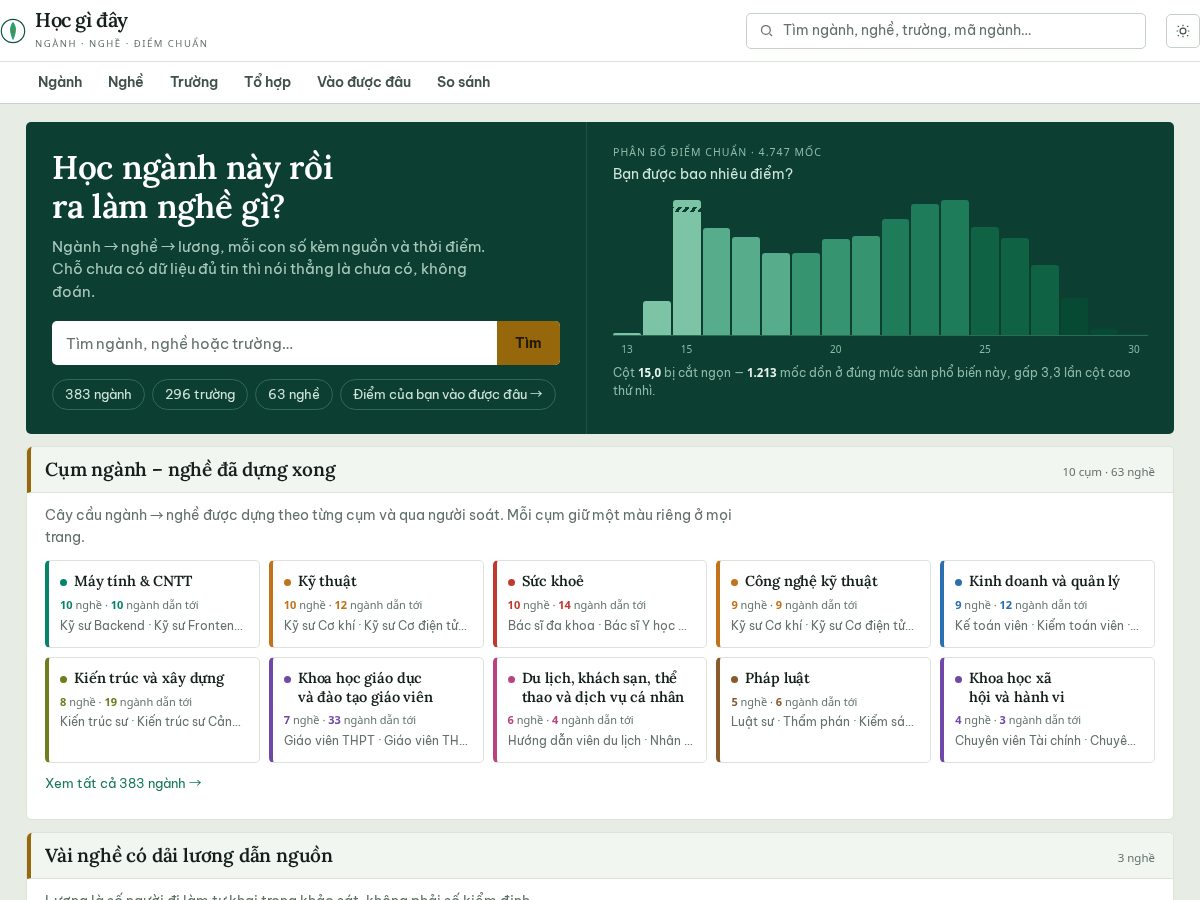Open the Kinh doanh và quản lý card
This screenshot has height=900, width=1200.
pos(1047,604)
